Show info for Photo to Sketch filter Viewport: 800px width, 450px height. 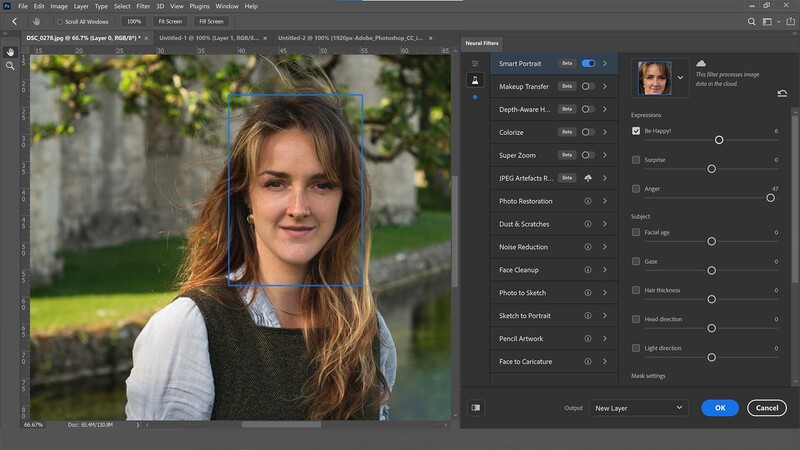[x=588, y=293]
